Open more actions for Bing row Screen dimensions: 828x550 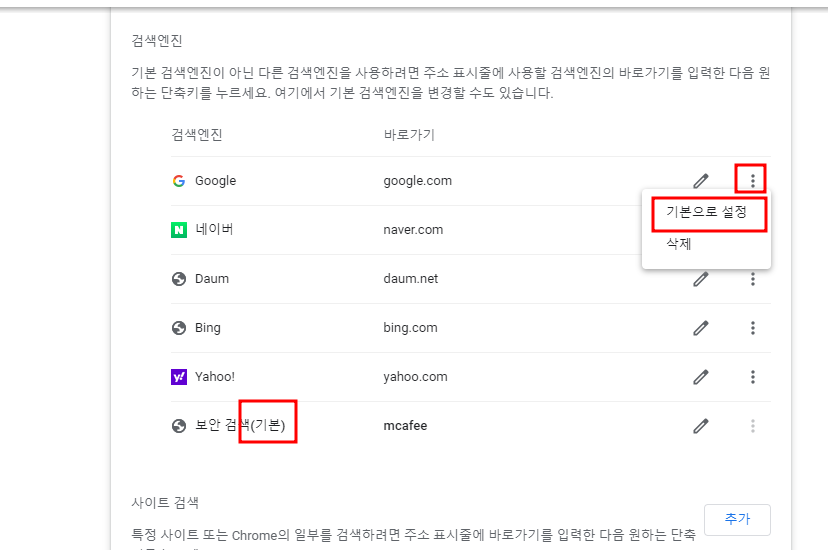pos(752,328)
